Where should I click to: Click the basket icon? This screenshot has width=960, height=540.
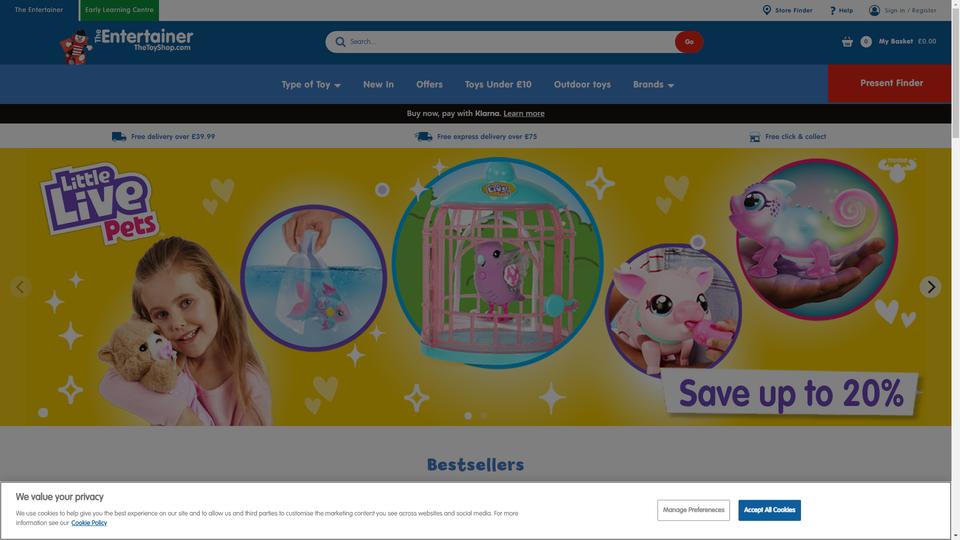(x=847, y=42)
